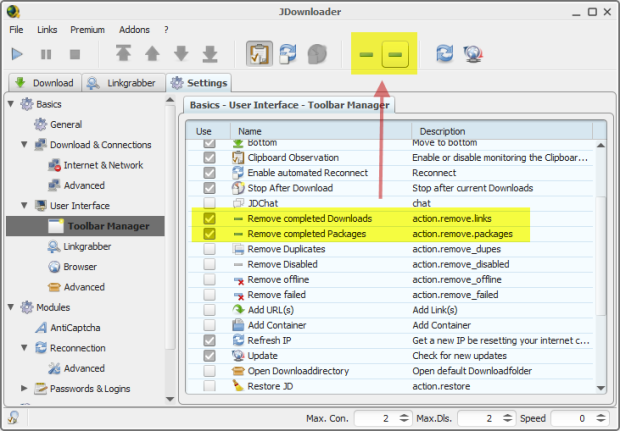Adjust Max.Dls. spinner arrows
620x431 pixels.
tap(507, 418)
